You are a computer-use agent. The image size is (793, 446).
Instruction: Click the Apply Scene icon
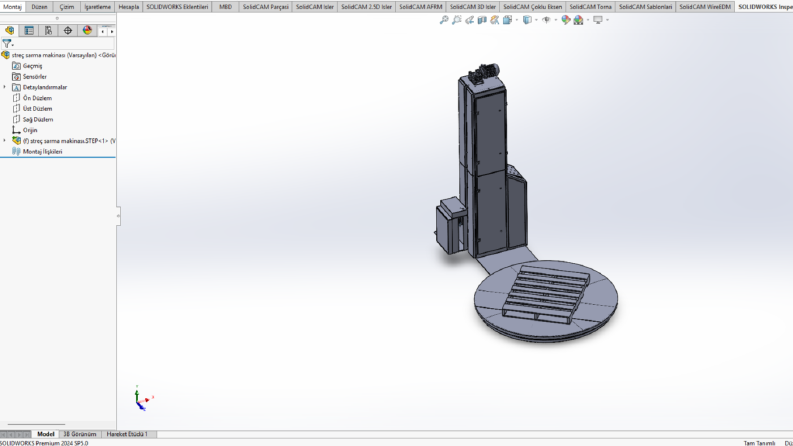pyautogui.click(x=579, y=20)
